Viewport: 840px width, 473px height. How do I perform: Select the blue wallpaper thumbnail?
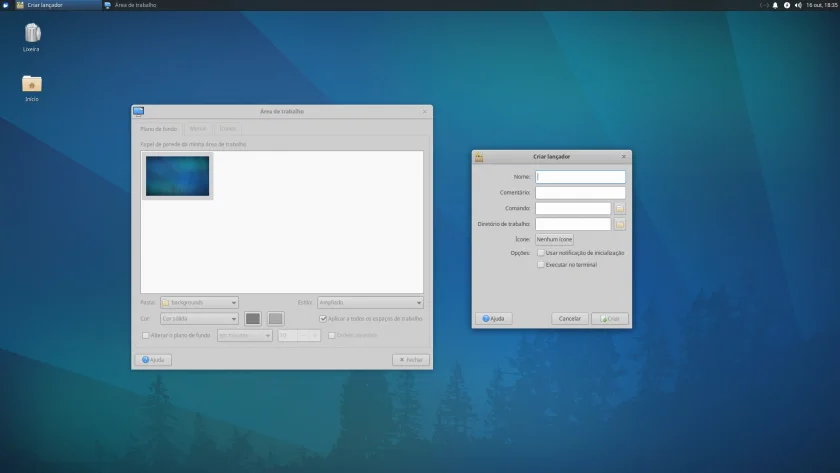177,176
